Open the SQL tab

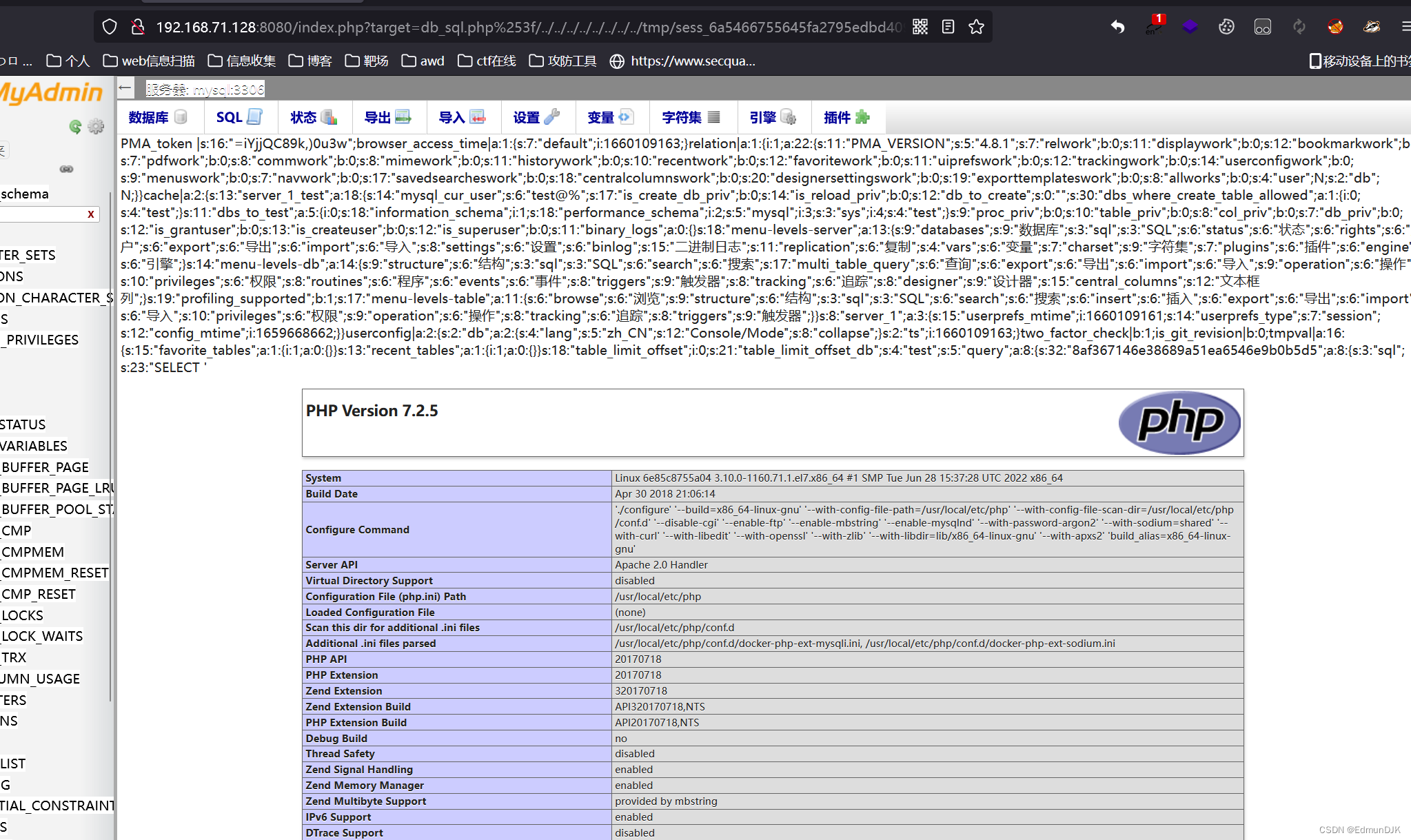pyautogui.click(x=238, y=117)
